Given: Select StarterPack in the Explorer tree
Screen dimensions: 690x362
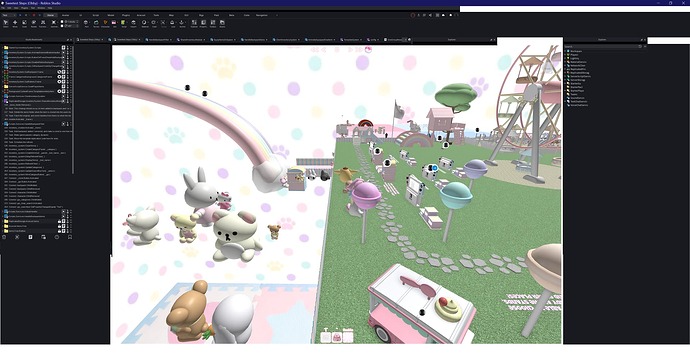Looking at the screenshot, I should (x=576, y=87).
